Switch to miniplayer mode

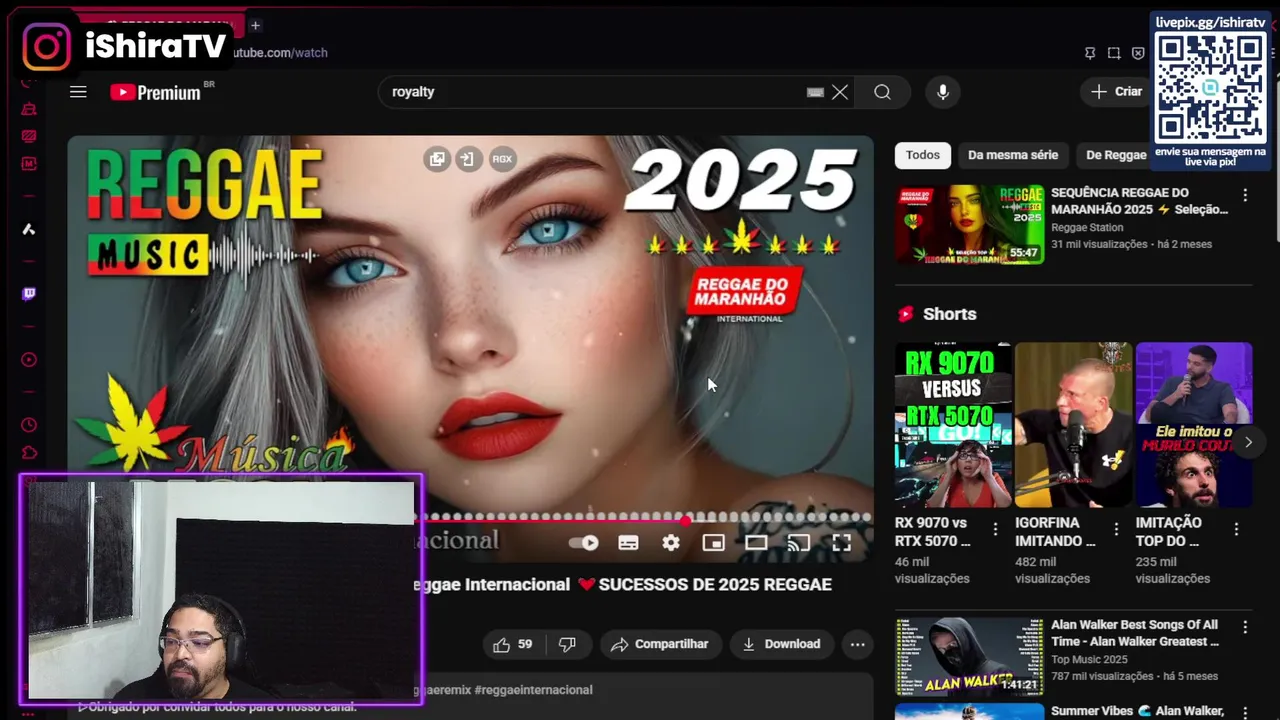coord(713,543)
